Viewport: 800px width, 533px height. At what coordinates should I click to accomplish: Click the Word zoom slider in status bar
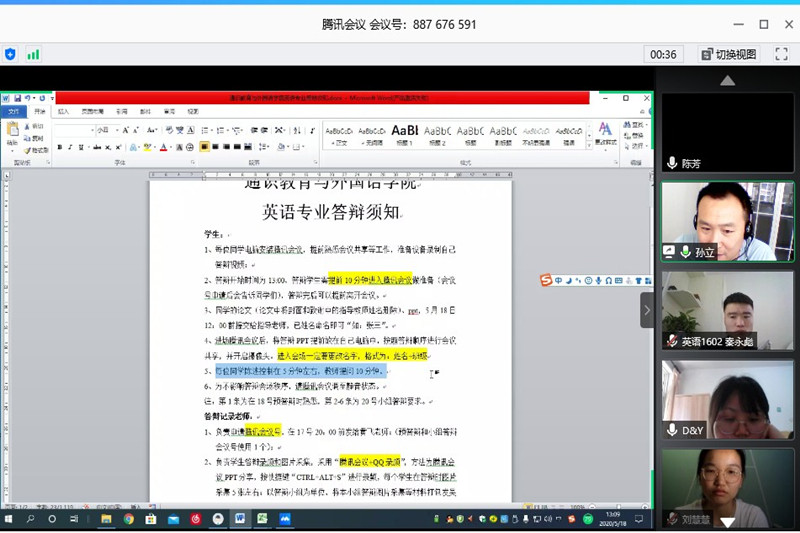pyautogui.click(x=618, y=507)
